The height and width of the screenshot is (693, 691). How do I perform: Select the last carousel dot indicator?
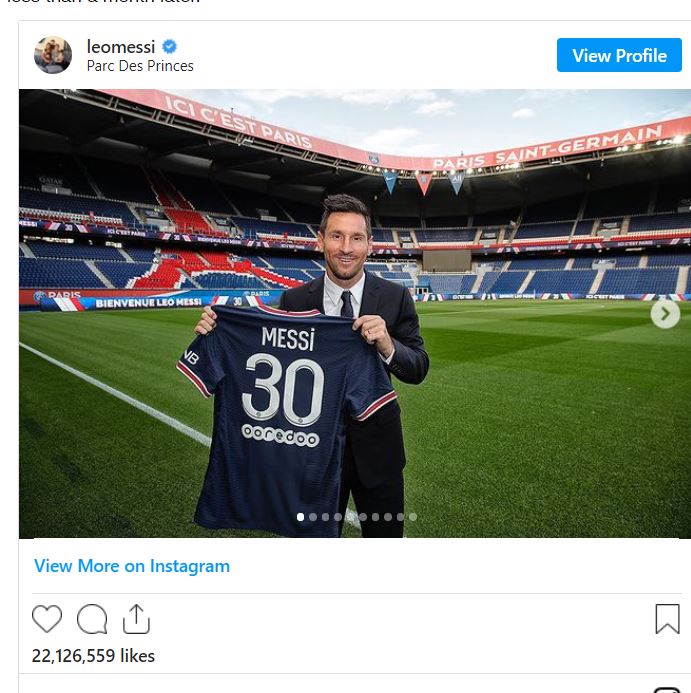click(413, 517)
